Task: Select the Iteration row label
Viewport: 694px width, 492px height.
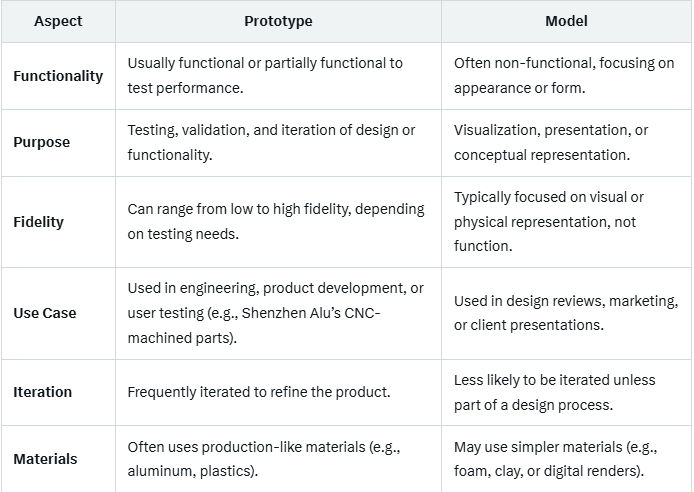Action: coord(43,392)
